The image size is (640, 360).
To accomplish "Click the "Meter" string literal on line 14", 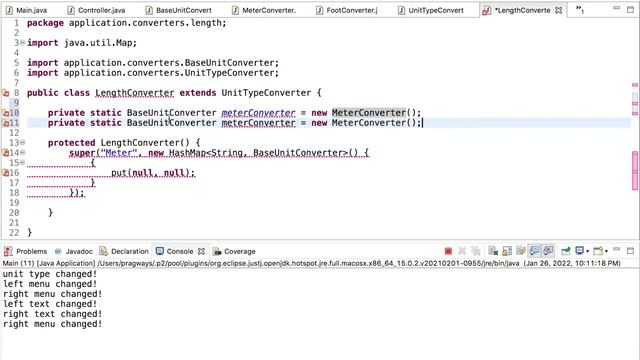I will click(118, 153).
